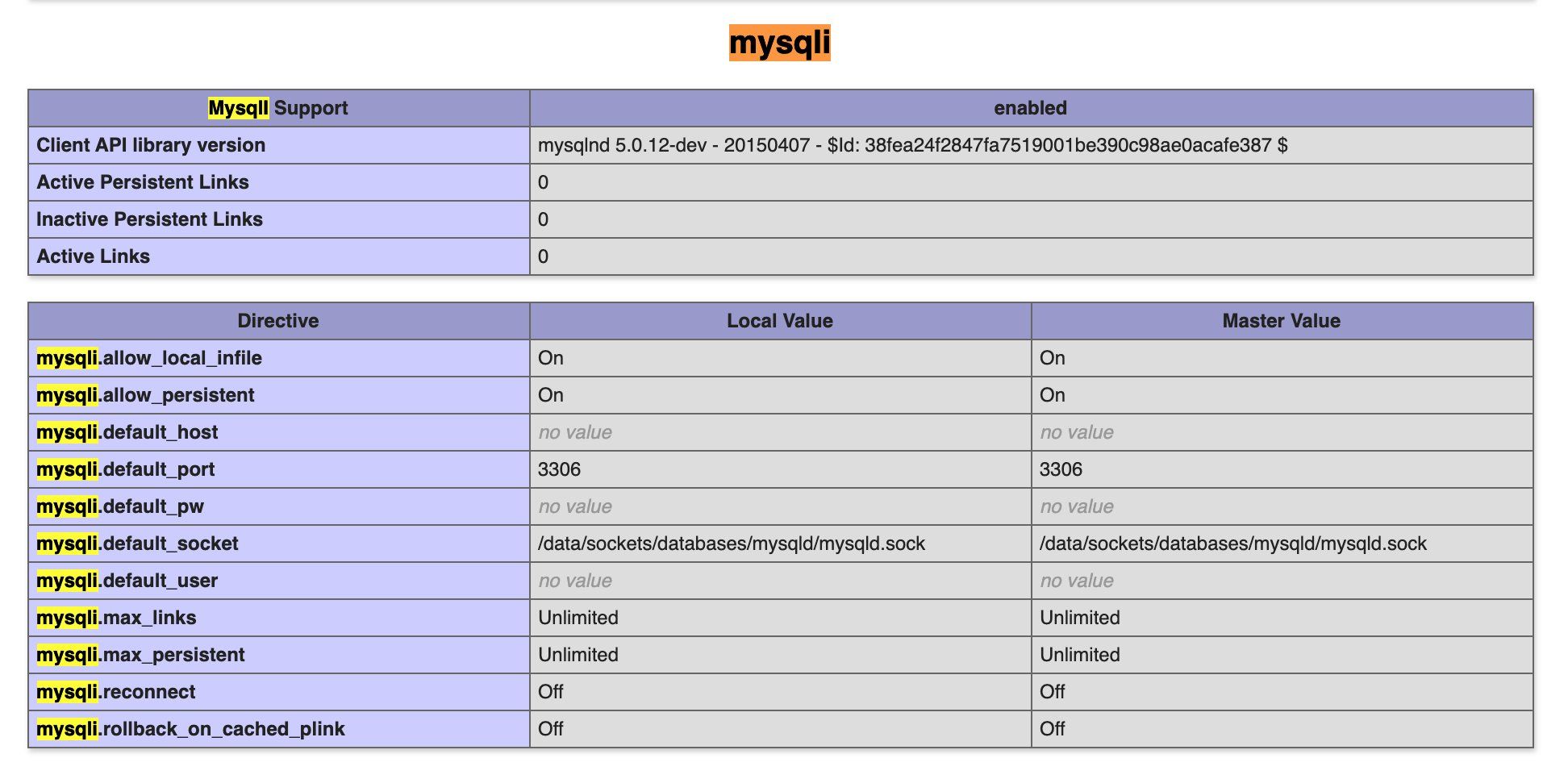Click Master Value On for allow_local_infile
Screen dimensions: 1568x779
(1053, 358)
